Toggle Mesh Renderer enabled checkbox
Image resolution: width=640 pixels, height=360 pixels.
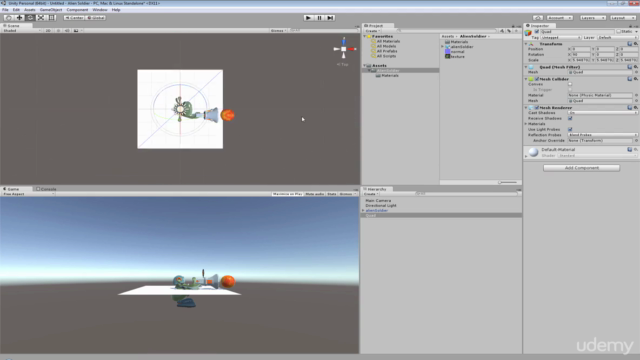tap(537, 107)
